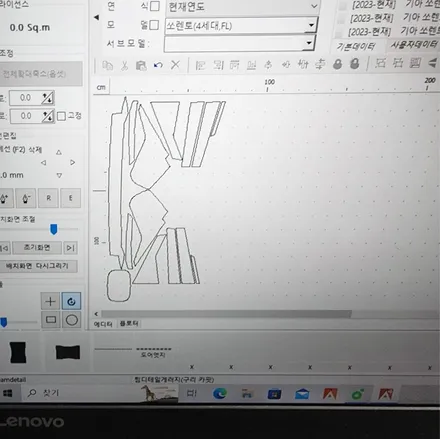Click the X delete icon in toolbar

point(175,65)
